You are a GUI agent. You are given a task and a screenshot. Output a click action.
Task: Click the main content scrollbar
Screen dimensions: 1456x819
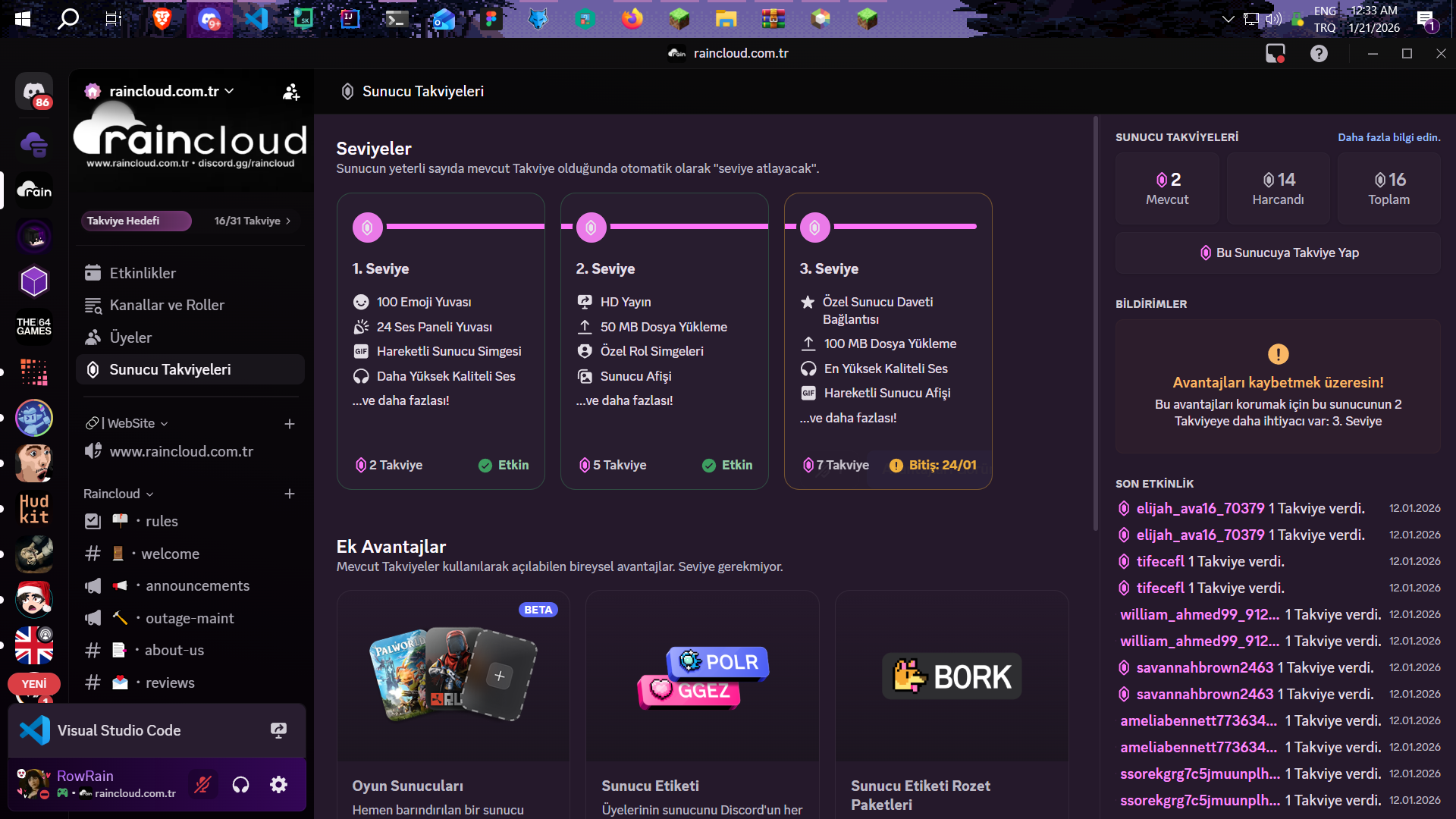[1095, 325]
